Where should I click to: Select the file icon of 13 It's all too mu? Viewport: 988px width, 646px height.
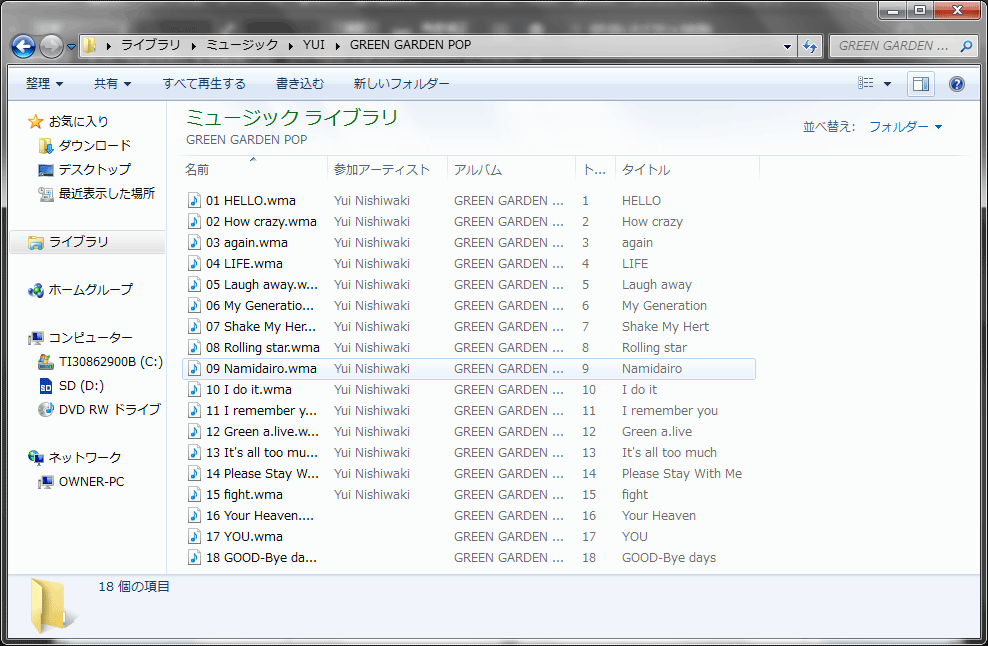195,453
